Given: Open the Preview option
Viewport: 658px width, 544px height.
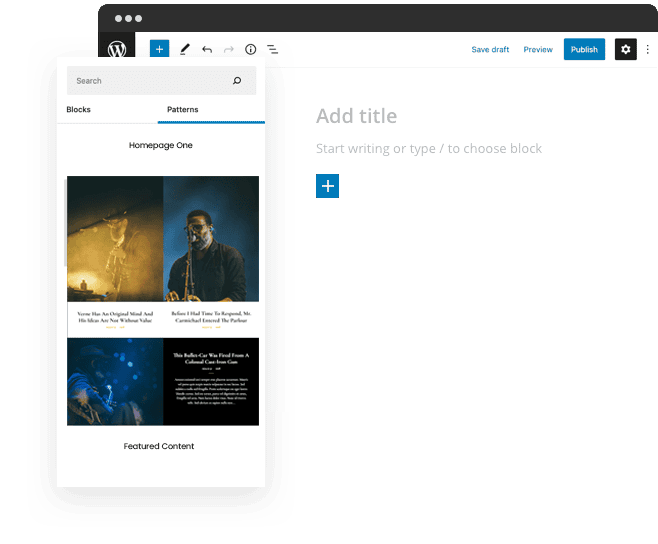Looking at the screenshot, I should click(x=538, y=49).
